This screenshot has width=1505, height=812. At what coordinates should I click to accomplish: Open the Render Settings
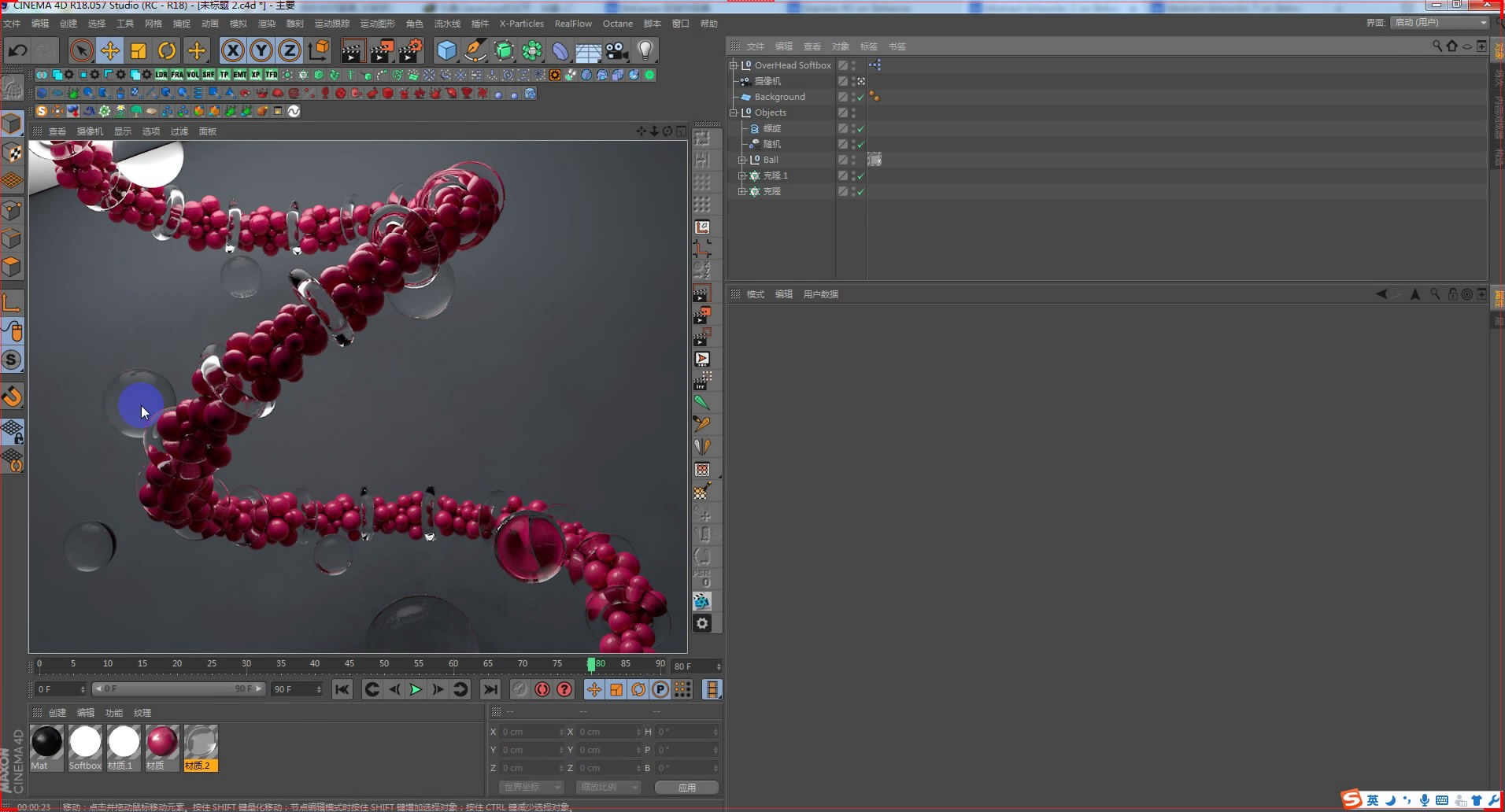410,51
